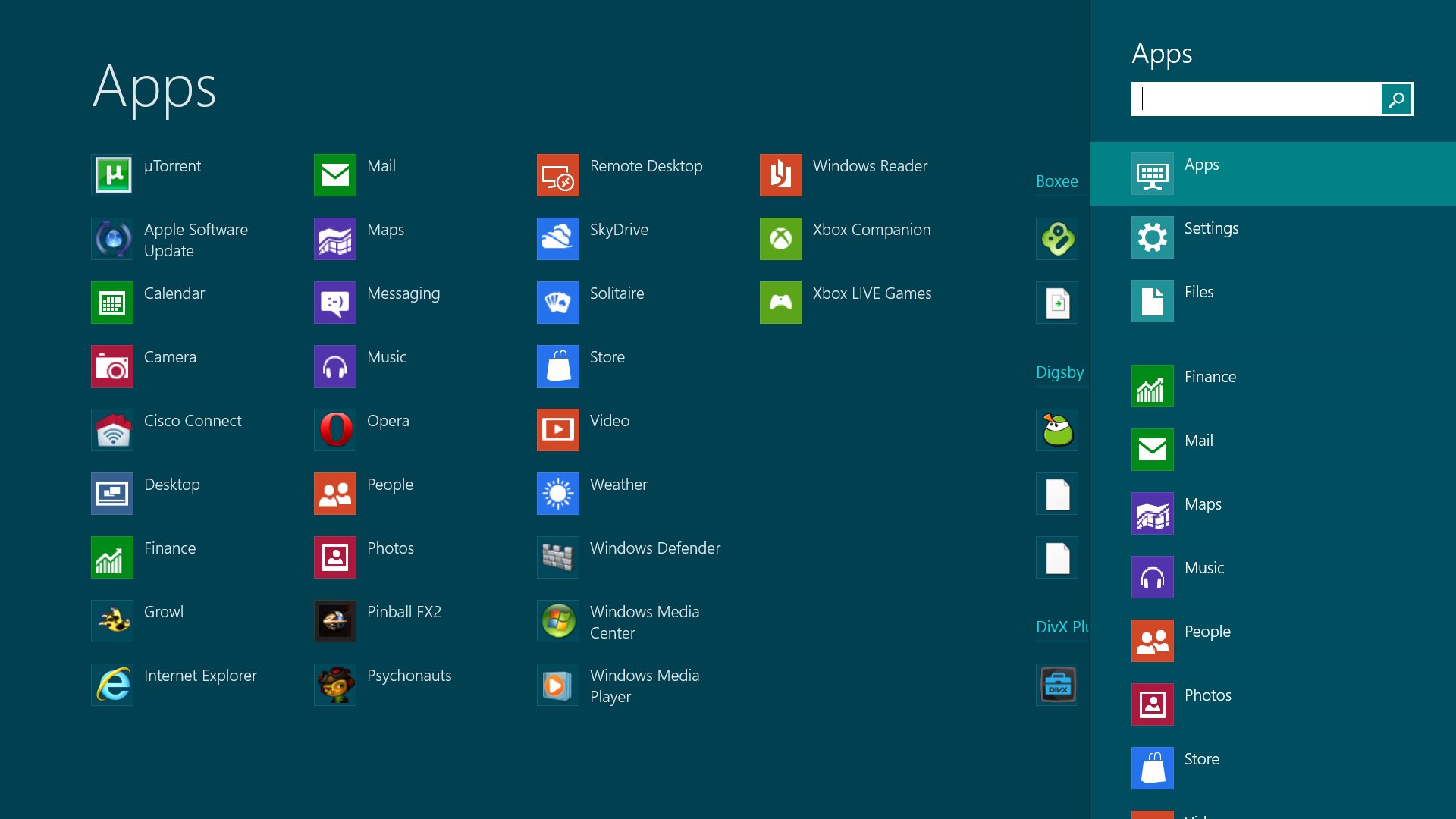This screenshot has height=819, width=1456.
Task: Open Windows Media Player icon
Action: click(558, 685)
